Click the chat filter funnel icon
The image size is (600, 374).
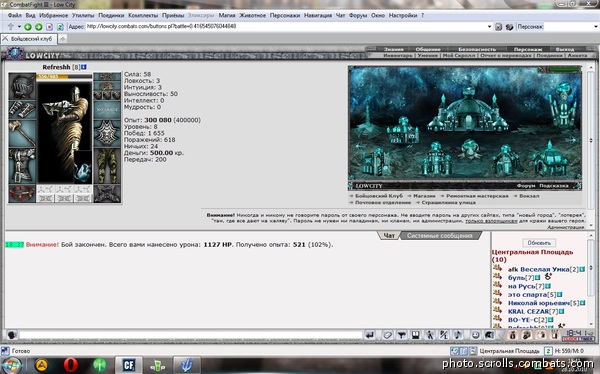click(x=401, y=335)
